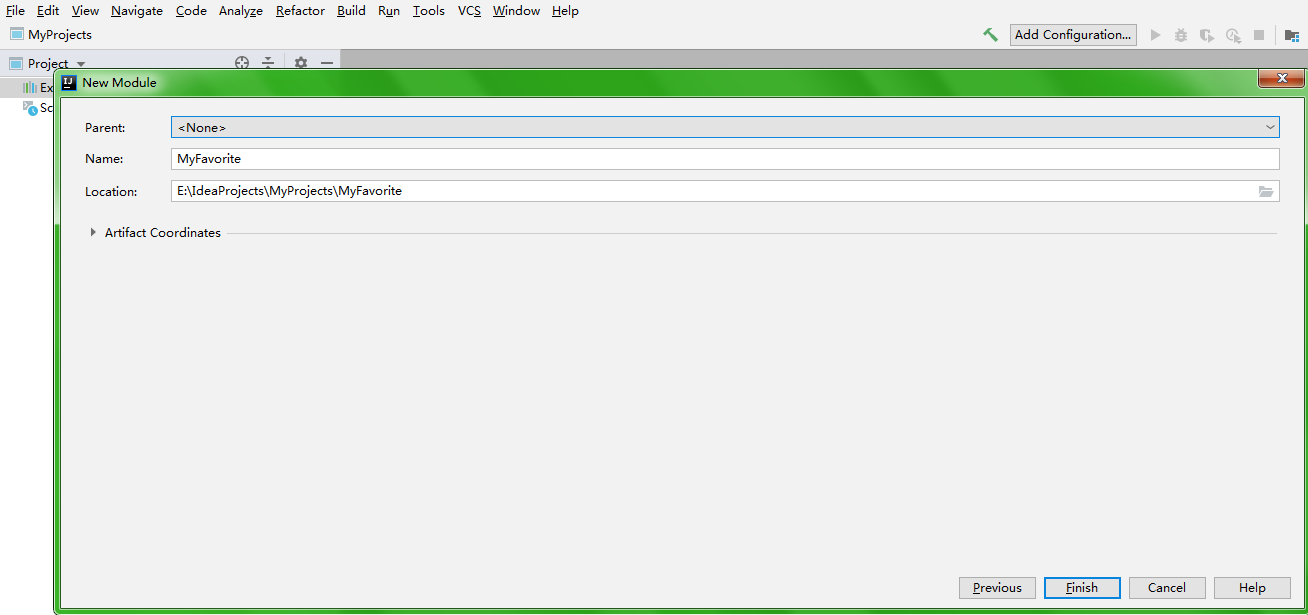Click the Debug bug icon
The height and width of the screenshot is (615, 1308).
1181,35
